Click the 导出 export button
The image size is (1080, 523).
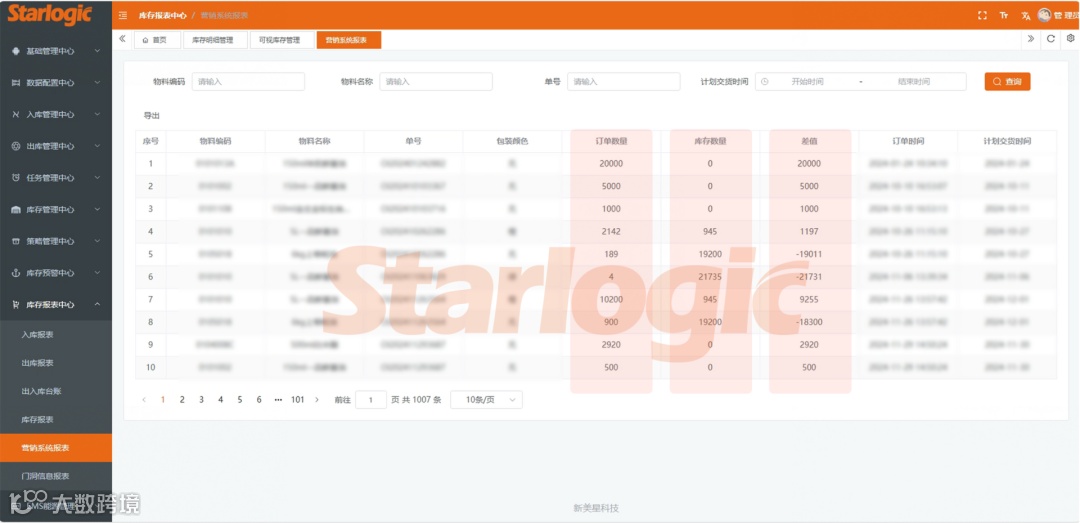pyautogui.click(x=152, y=116)
